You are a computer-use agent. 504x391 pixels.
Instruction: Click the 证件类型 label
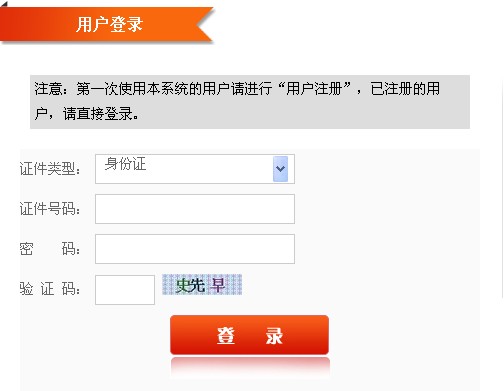[50, 169]
